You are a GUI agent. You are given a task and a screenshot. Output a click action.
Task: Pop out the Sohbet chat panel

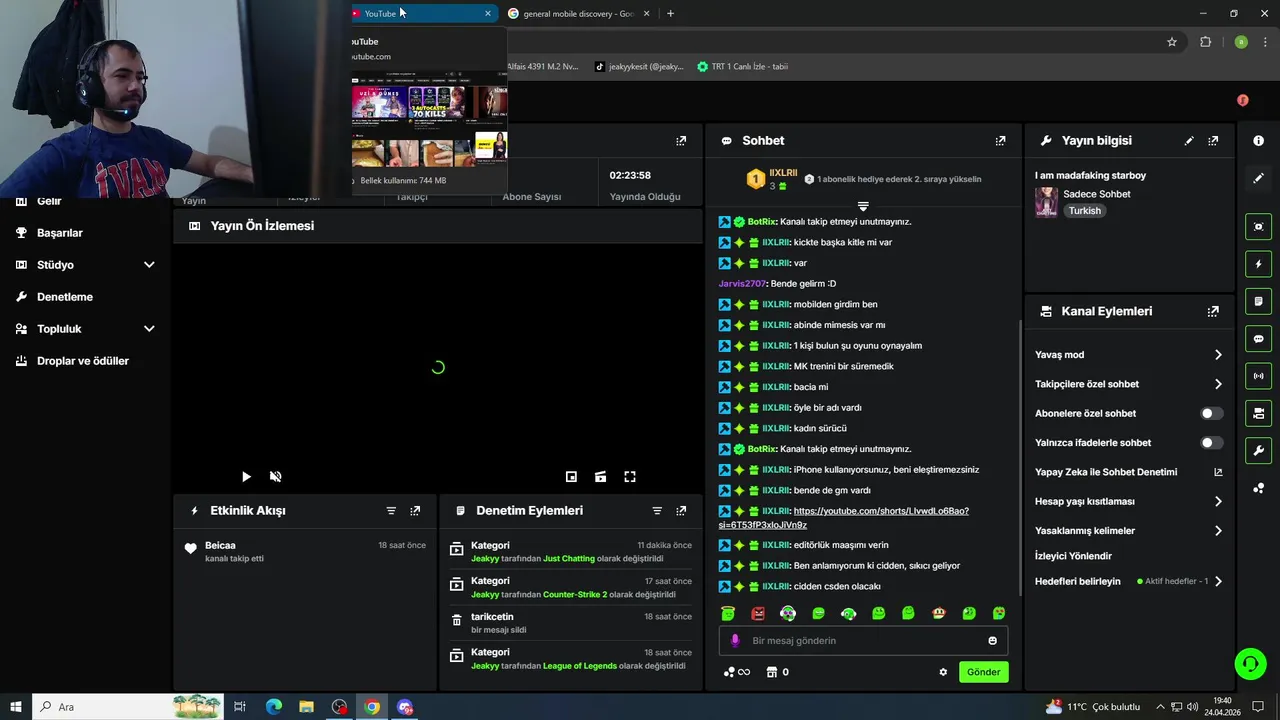1000,141
